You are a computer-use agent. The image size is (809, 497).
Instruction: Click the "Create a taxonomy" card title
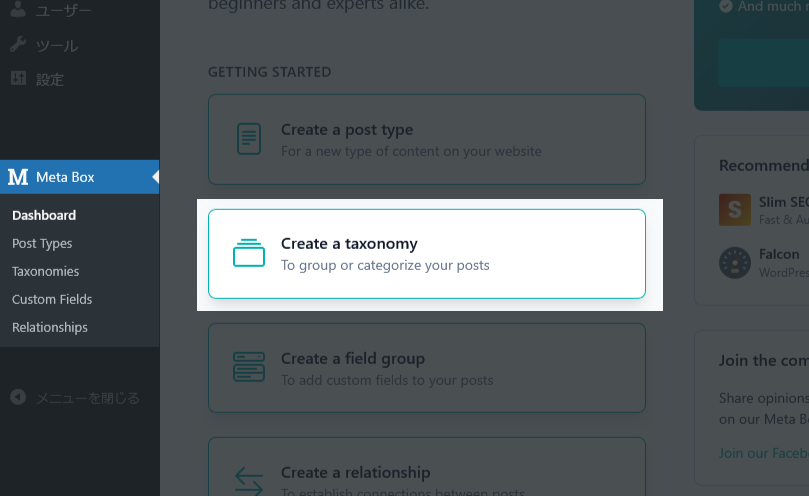click(349, 243)
